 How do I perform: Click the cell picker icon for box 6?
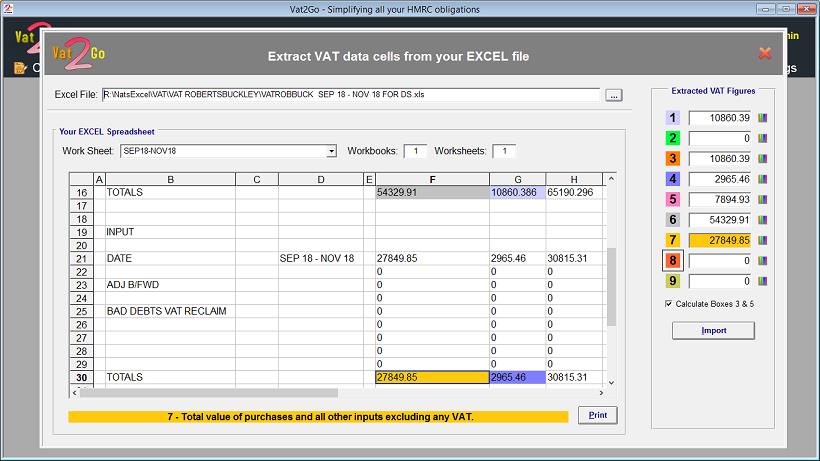[x=762, y=220]
